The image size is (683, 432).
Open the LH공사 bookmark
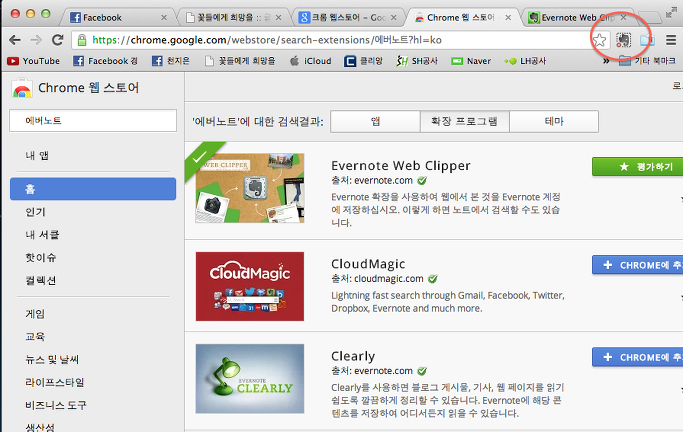tap(525, 61)
